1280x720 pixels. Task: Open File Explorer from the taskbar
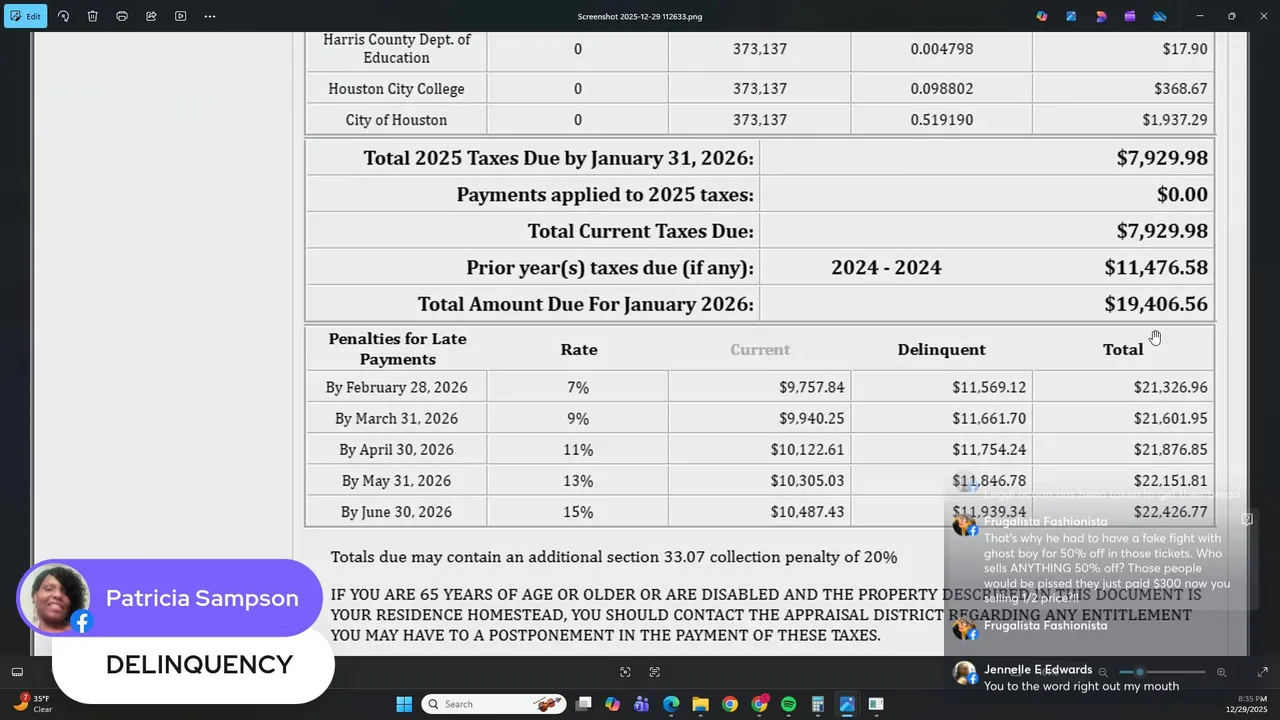click(x=700, y=704)
